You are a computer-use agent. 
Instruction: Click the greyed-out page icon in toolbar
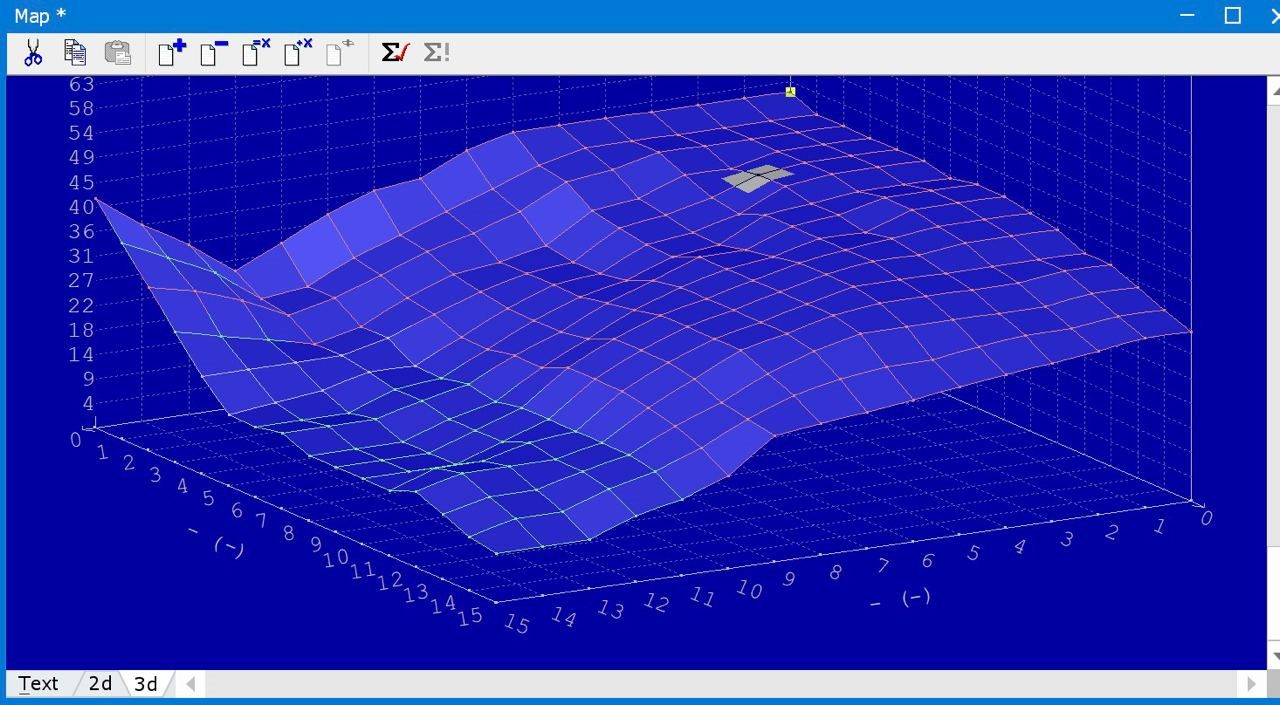tap(340, 53)
